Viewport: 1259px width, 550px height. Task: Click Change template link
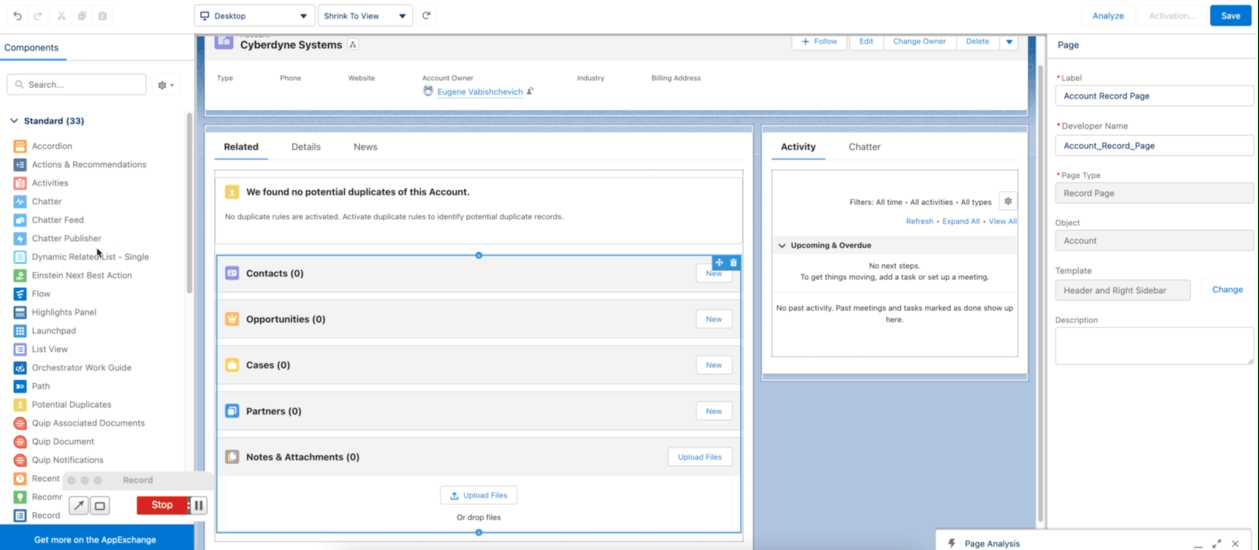(1227, 290)
